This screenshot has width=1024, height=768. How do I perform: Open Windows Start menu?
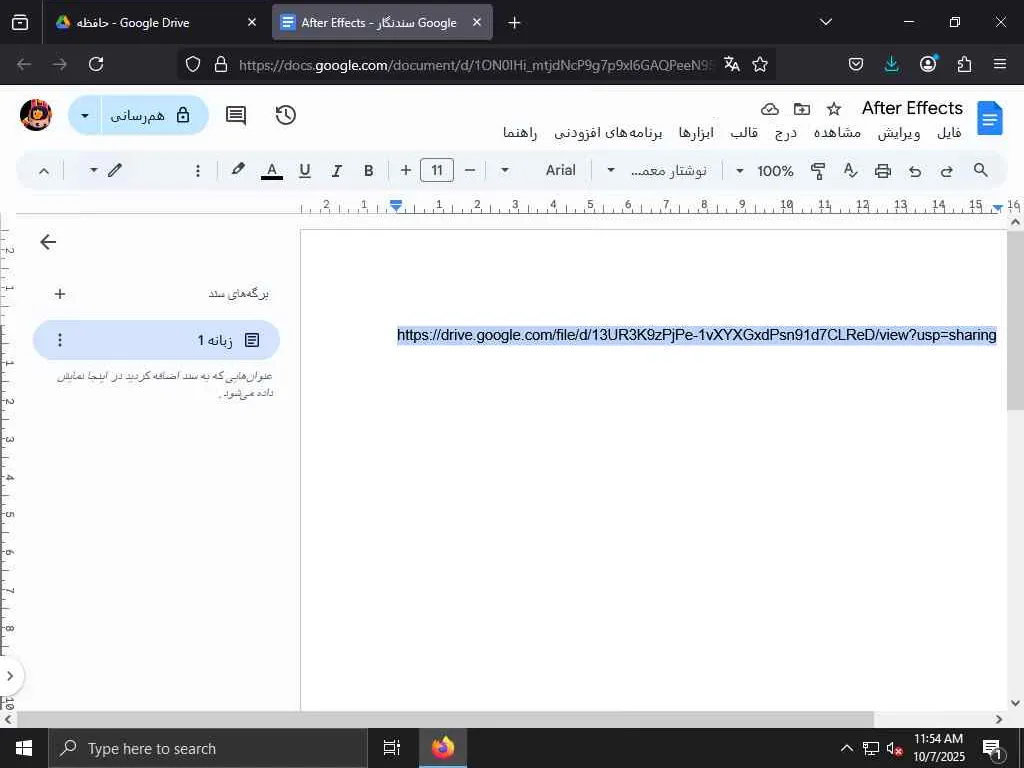[24, 748]
